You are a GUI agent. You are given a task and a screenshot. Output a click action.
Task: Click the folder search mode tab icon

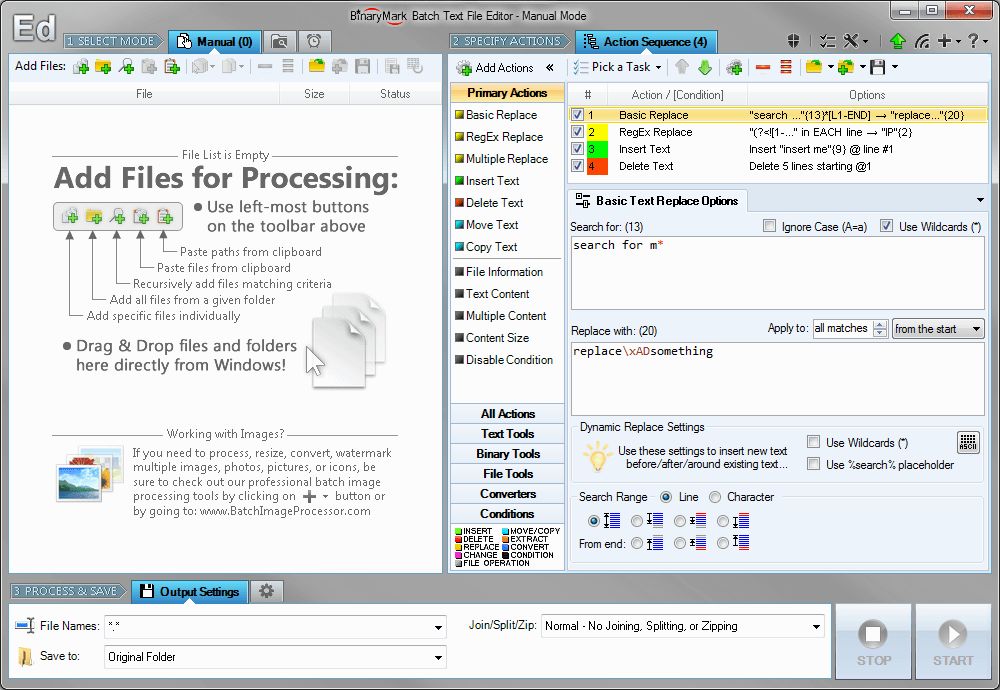click(279, 41)
